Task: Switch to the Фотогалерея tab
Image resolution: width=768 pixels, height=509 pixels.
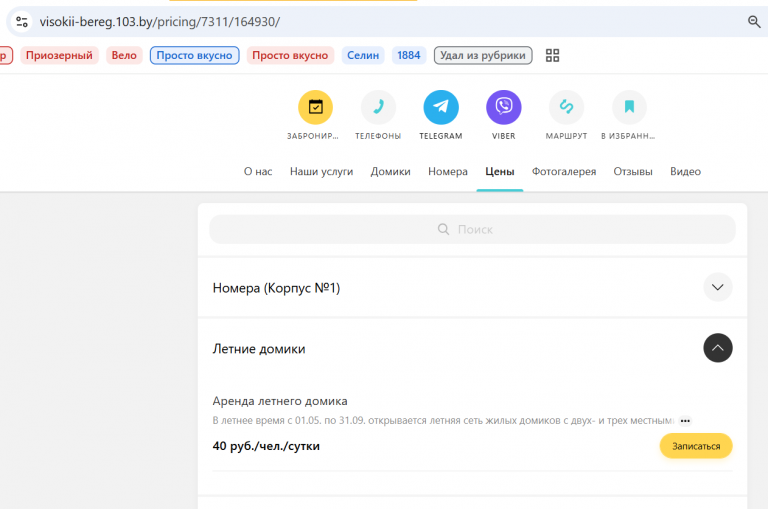Action: 564,171
